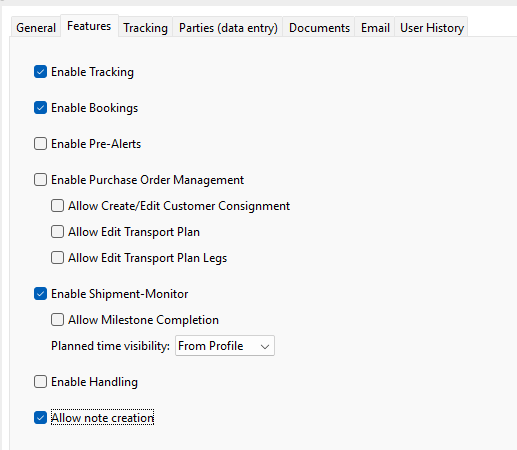Image resolution: width=517 pixels, height=450 pixels.
Task: Check Allow Create/Edit Customer Consignment
Action: [x=57, y=206]
